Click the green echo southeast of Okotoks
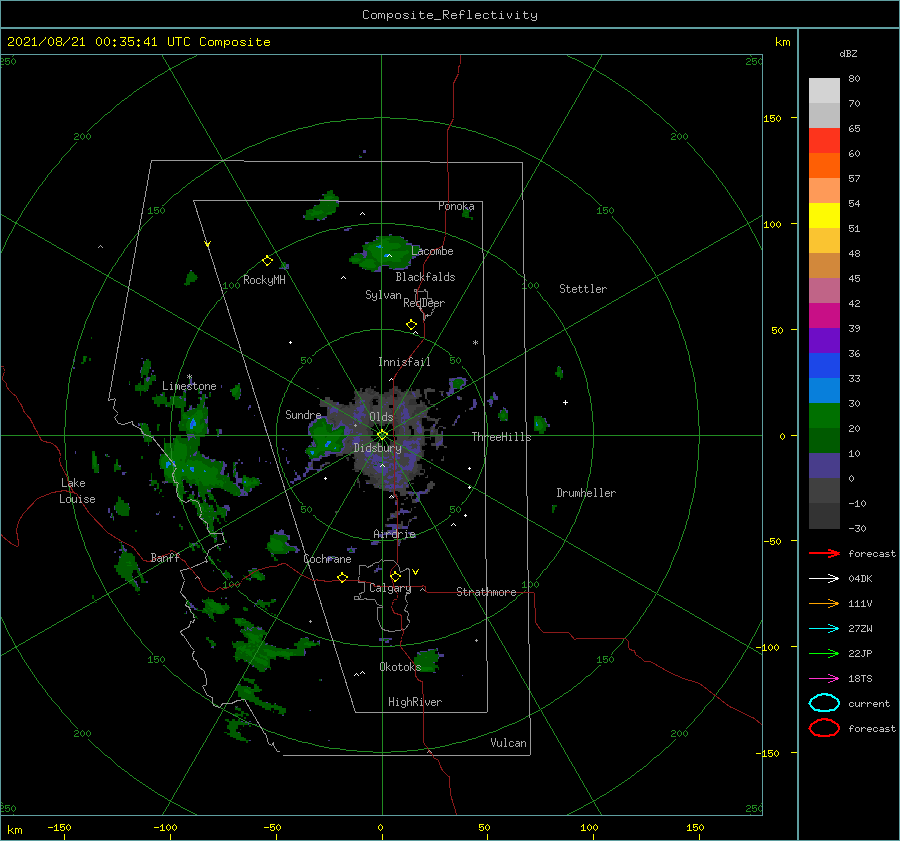The height and width of the screenshot is (841, 900). tap(428, 661)
